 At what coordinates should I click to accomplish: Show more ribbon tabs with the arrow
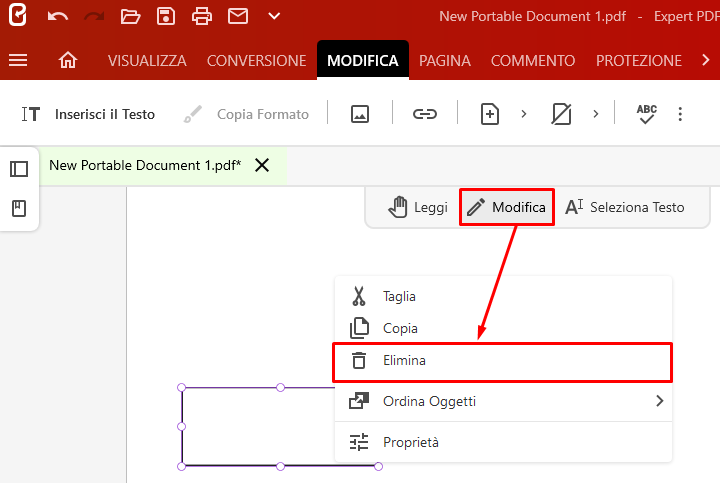[706, 60]
